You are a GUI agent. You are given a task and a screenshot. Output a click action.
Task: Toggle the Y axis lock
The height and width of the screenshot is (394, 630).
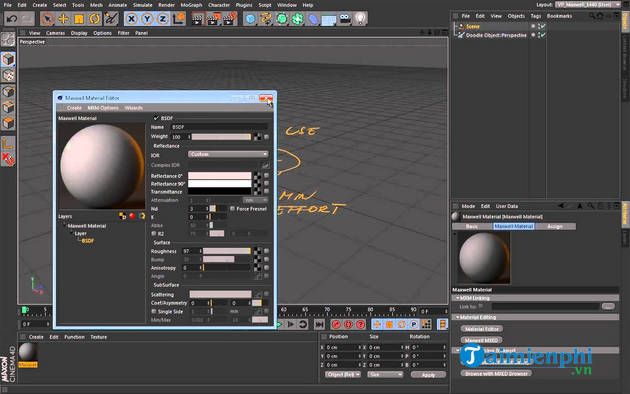(147, 19)
